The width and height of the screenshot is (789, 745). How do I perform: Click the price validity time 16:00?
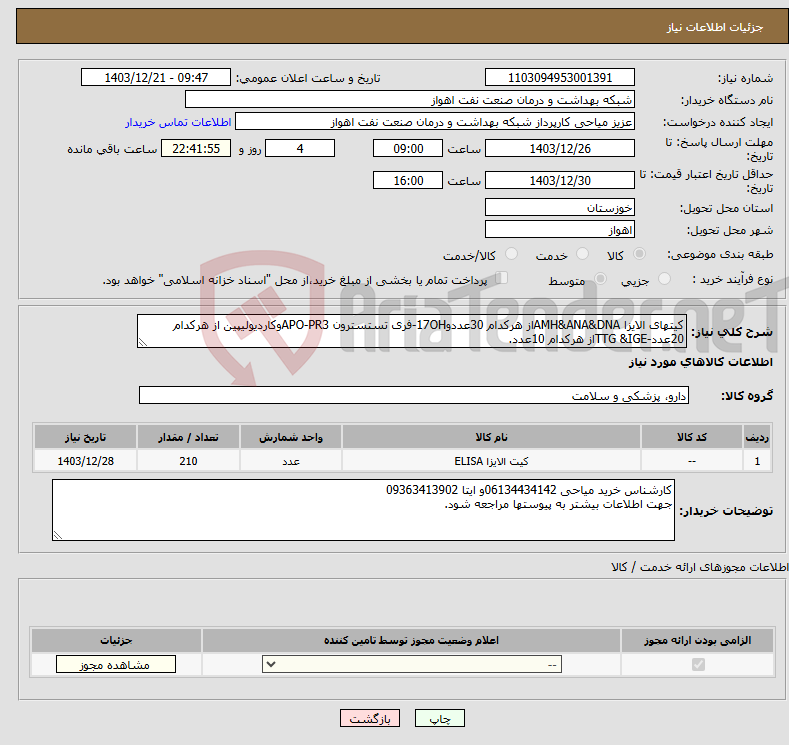tap(408, 180)
